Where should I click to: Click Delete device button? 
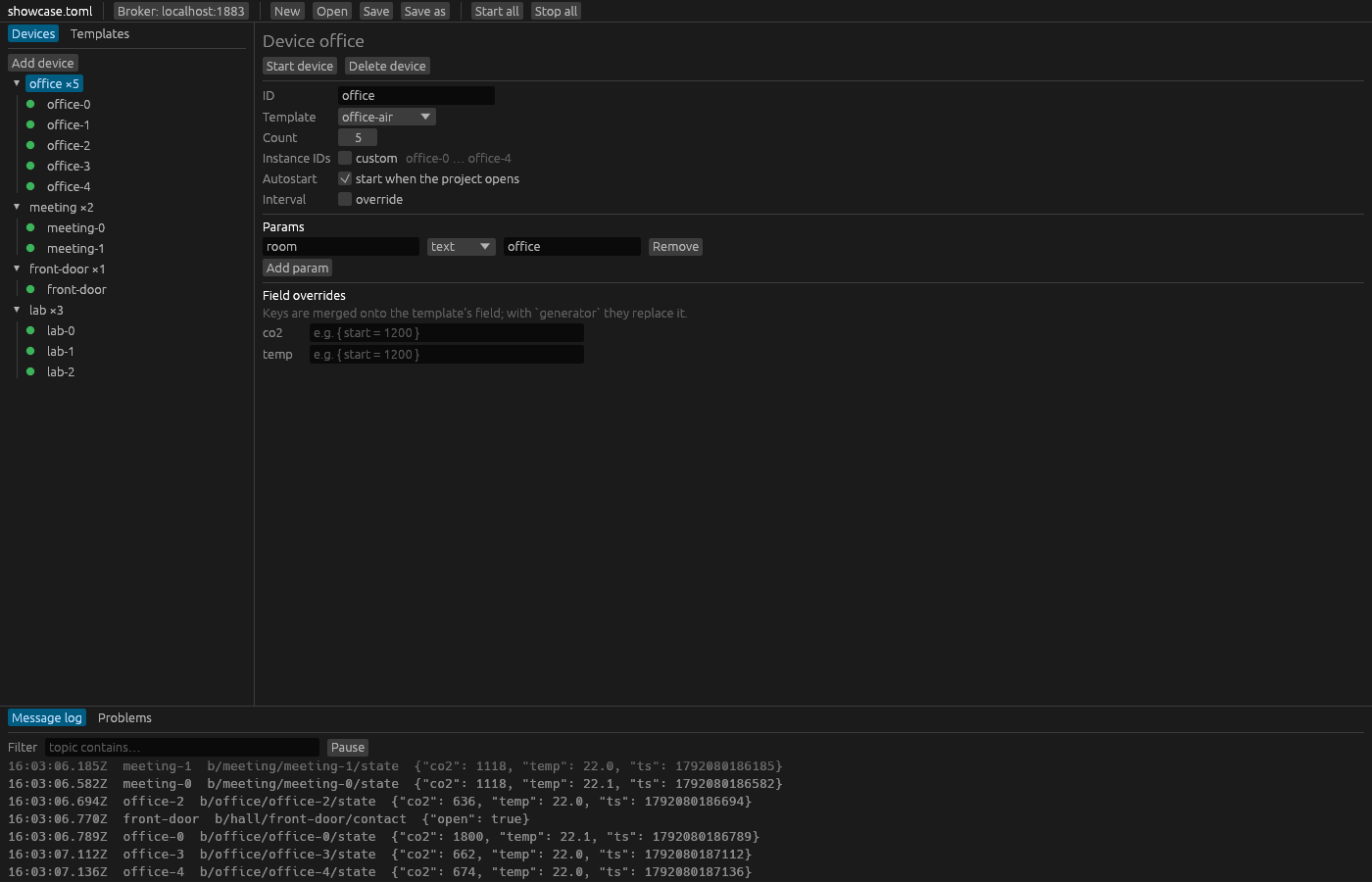[387, 66]
